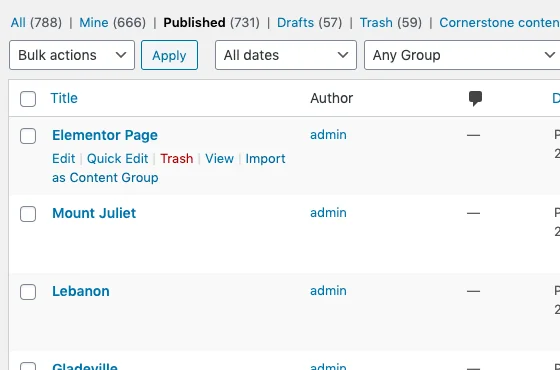Image resolution: width=560 pixels, height=370 pixels.
Task: Click View under Elementor Page
Action: click(219, 159)
